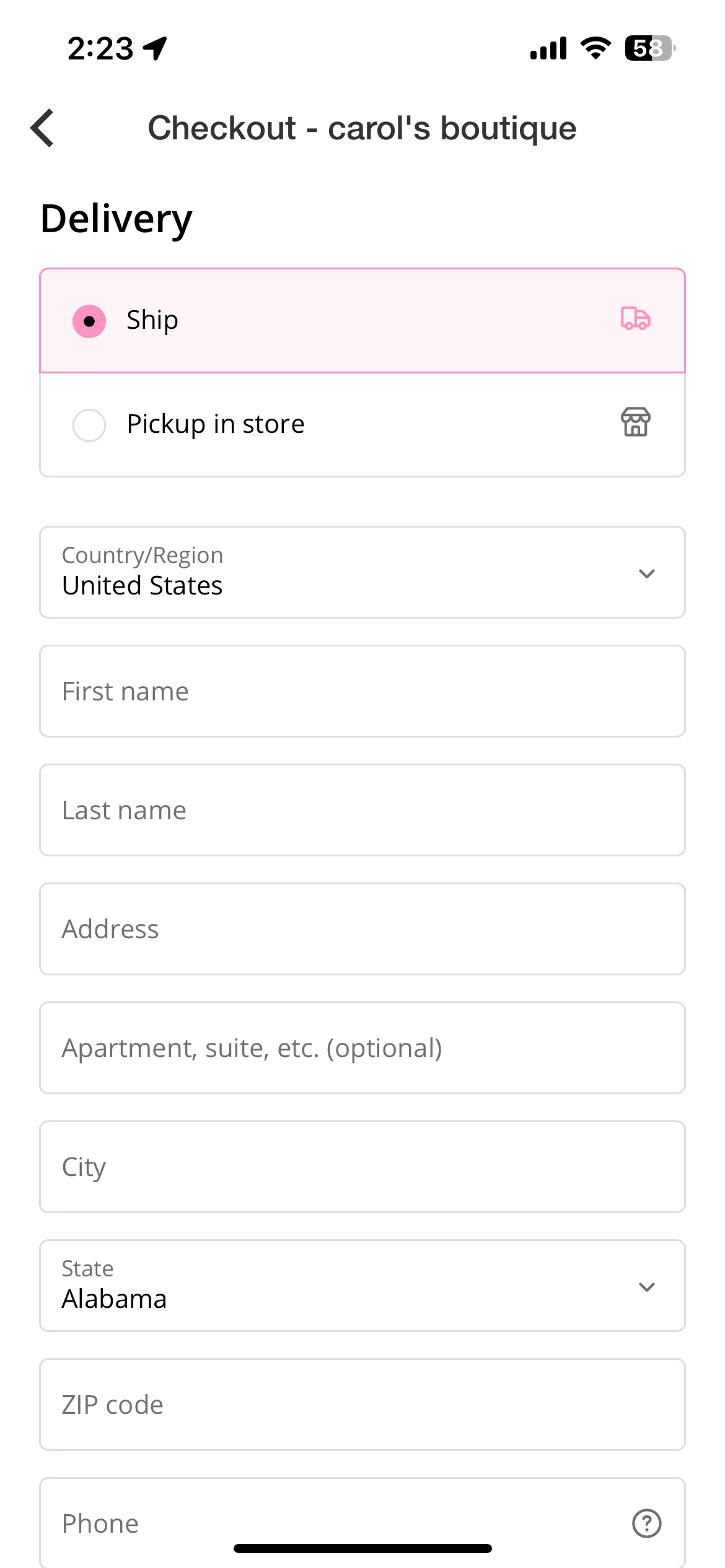Click the Apartment, suite, etc. field
725x1568 pixels.
pos(362,1048)
